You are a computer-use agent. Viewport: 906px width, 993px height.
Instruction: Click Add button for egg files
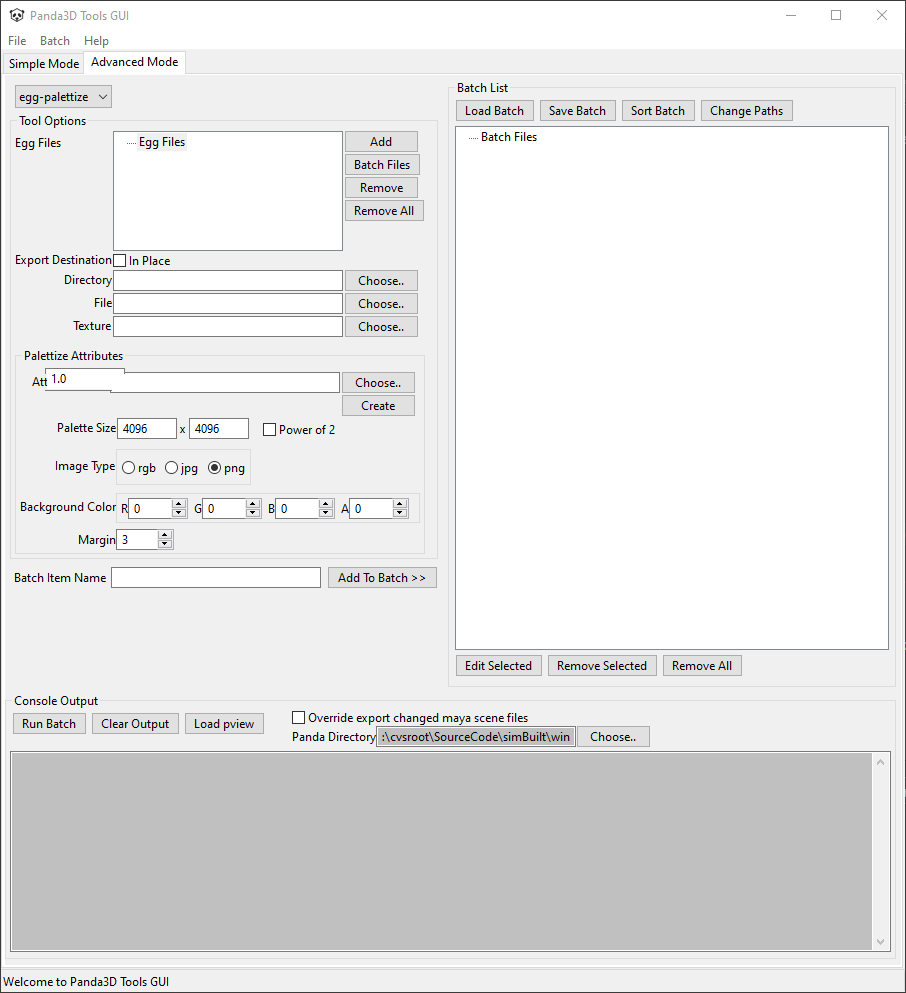point(381,142)
